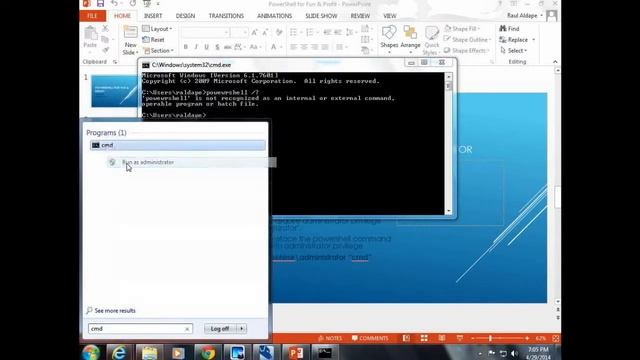Click the Increase Font Size icon
This screenshot has width=640, height=360.
point(255,32)
